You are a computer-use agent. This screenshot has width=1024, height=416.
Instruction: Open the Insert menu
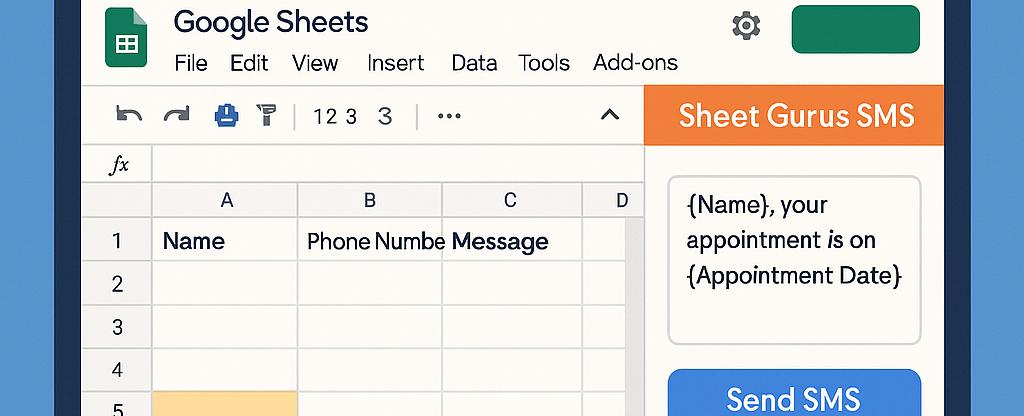pyautogui.click(x=395, y=63)
